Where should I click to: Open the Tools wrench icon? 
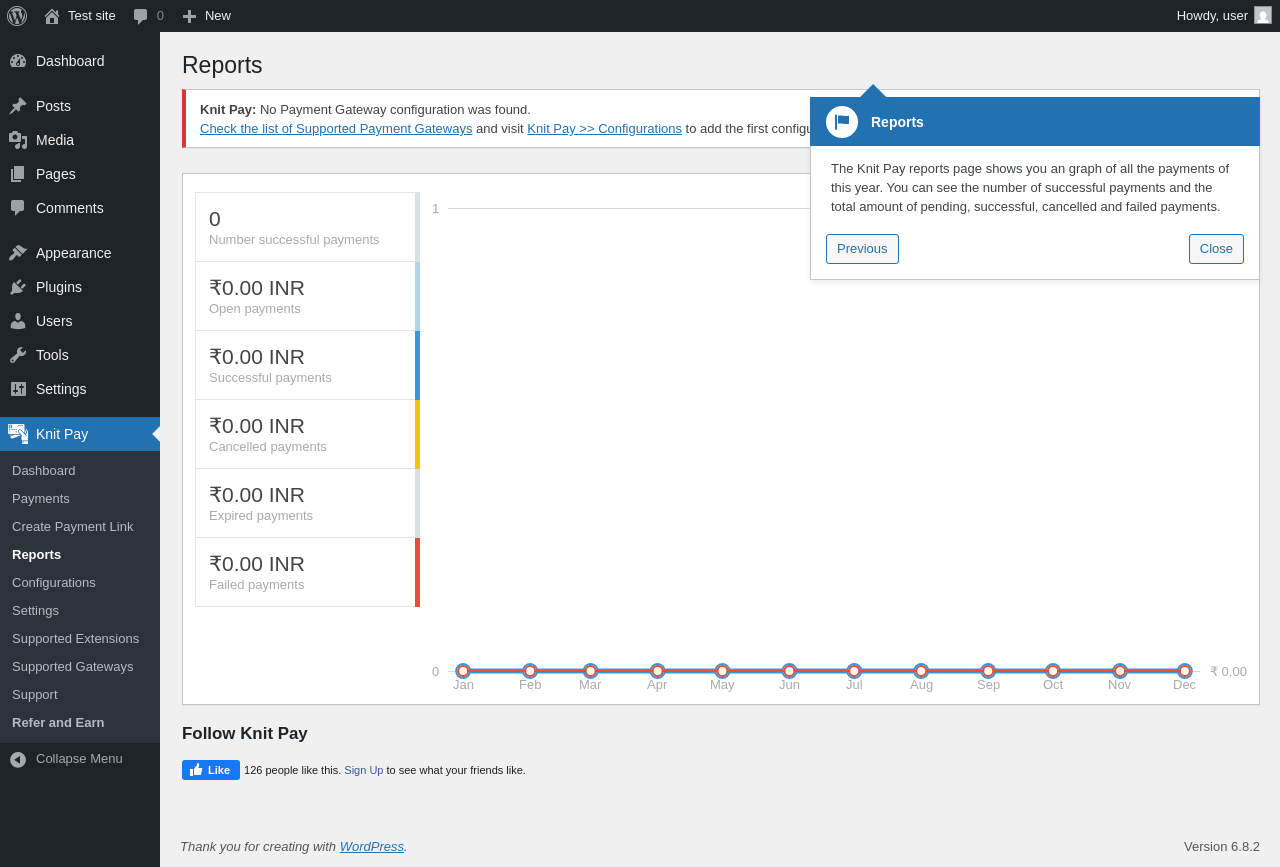(x=18, y=355)
